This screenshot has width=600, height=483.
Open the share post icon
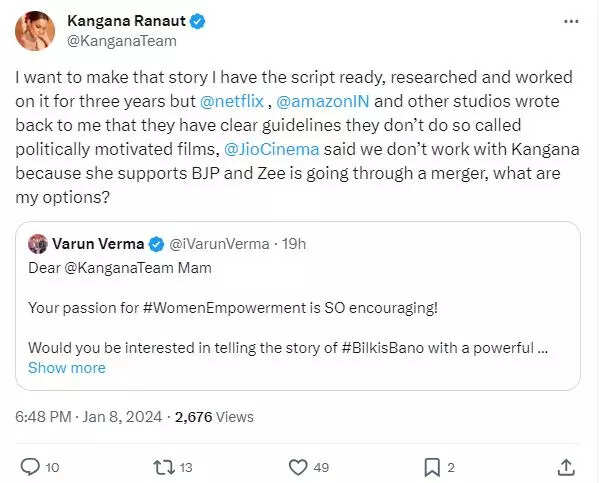pyautogui.click(x=565, y=466)
